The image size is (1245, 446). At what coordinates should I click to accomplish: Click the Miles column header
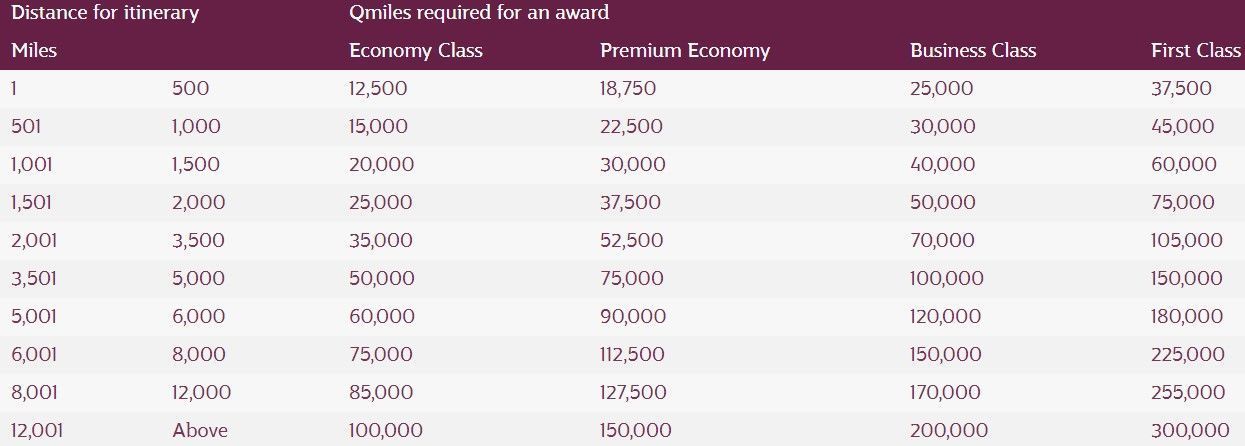(34, 51)
